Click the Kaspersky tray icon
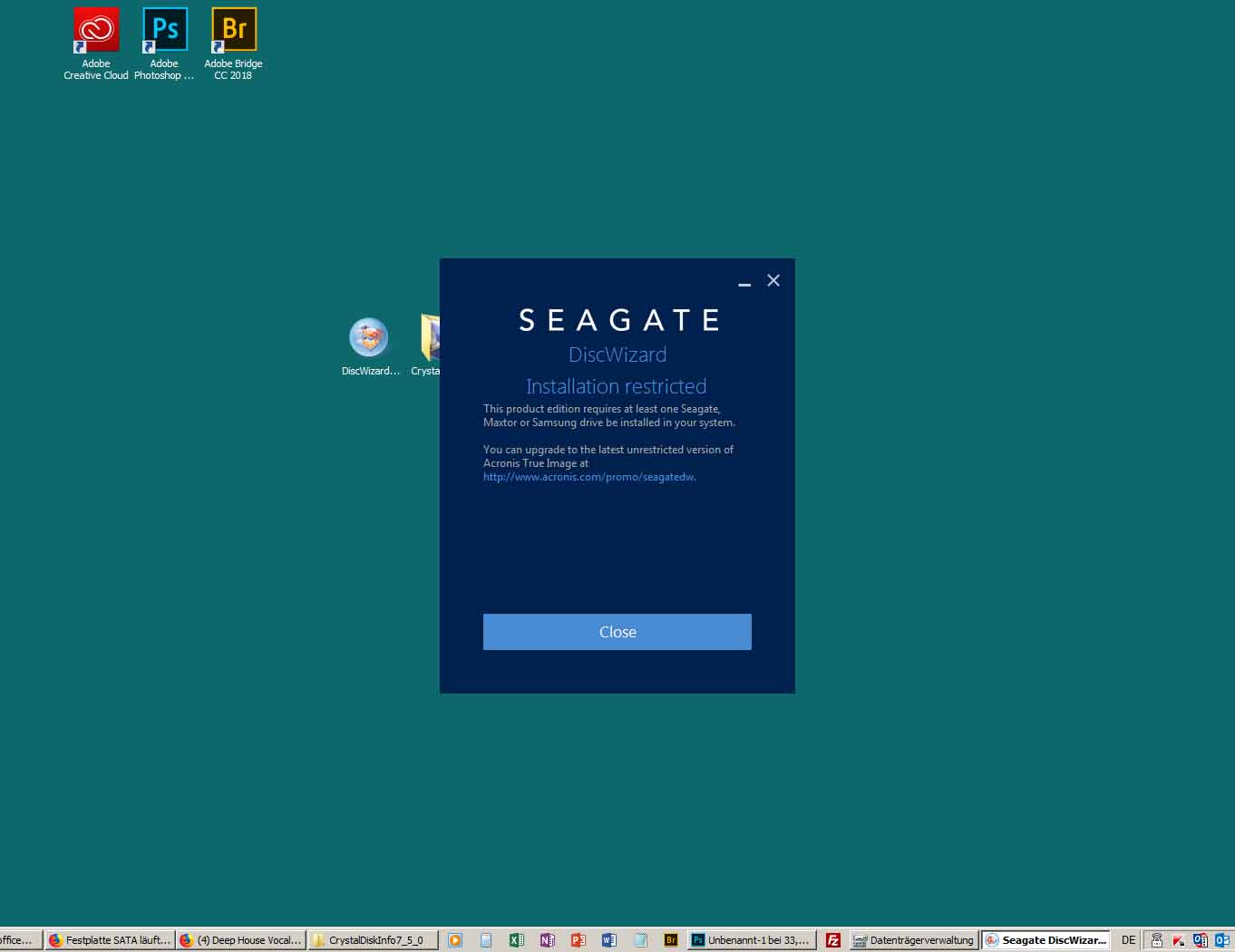This screenshot has height=952, width=1235. 1179,940
